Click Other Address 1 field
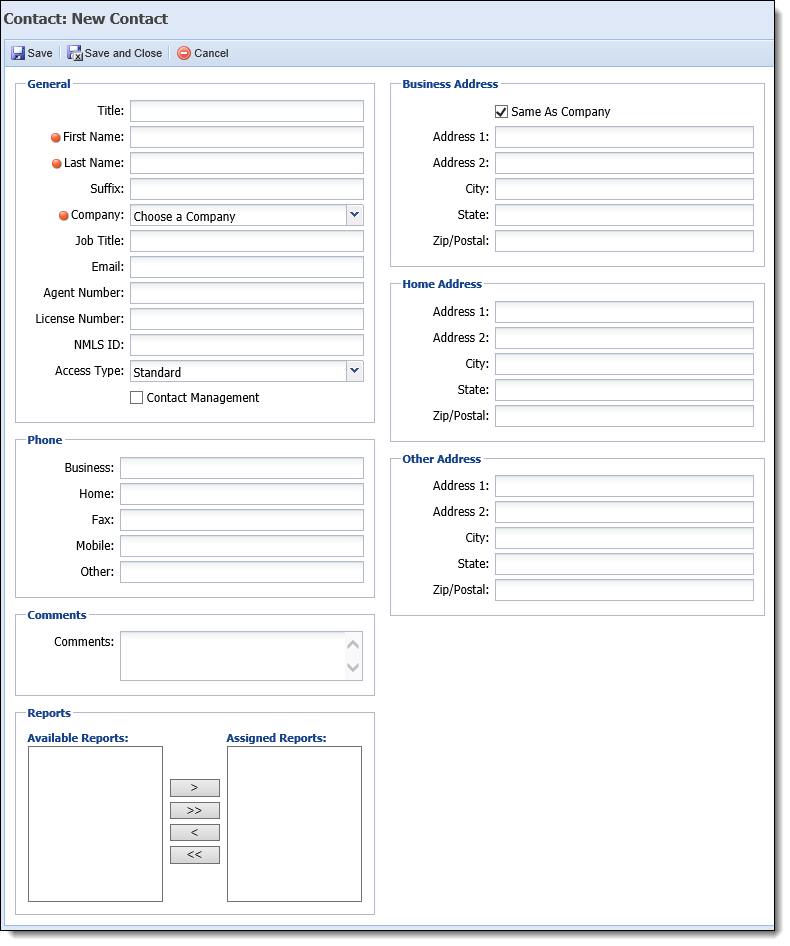 pyautogui.click(x=625, y=486)
